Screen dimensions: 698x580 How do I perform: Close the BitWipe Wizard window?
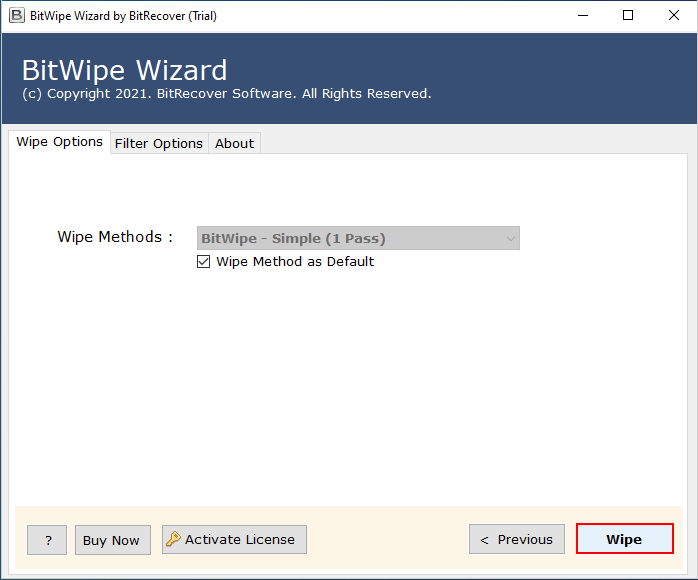pyautogui.click(x=674, y=16)
